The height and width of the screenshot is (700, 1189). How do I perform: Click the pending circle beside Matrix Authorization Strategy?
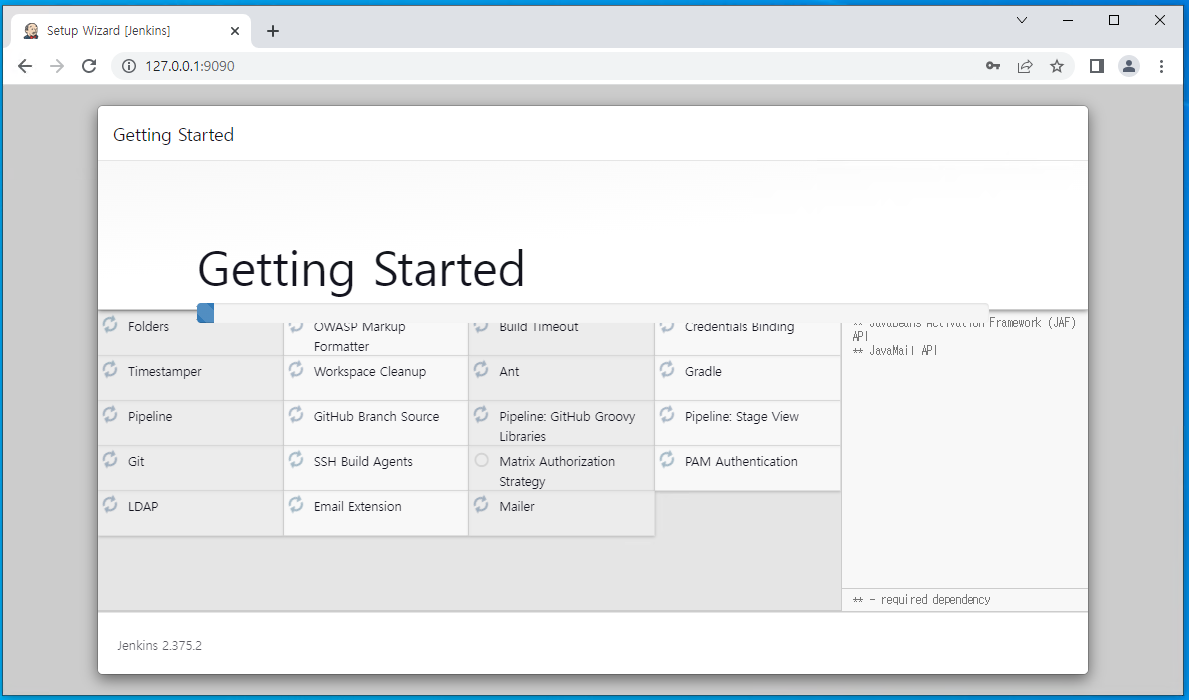pyautogui.click(x=481, y=460)
